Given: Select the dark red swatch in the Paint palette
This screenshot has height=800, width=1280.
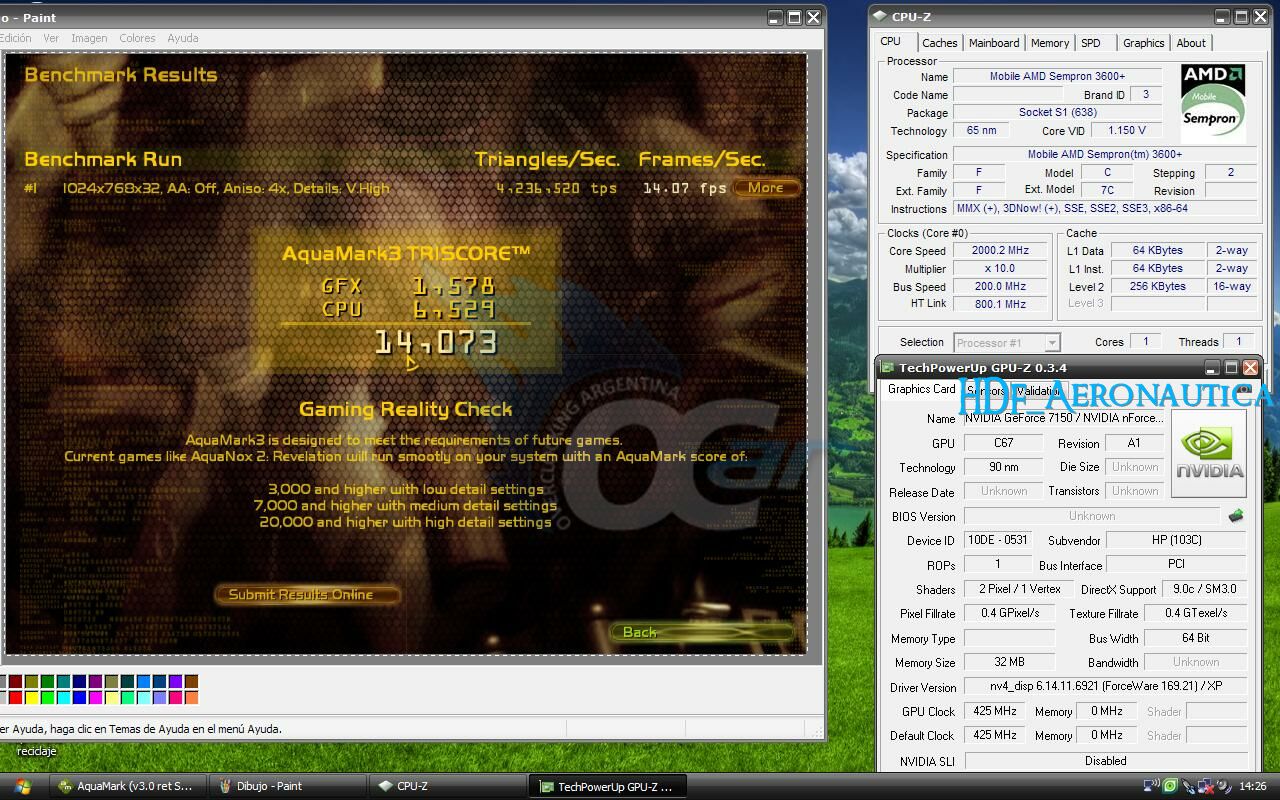Looking at the screenshot, I should point(16,681).
